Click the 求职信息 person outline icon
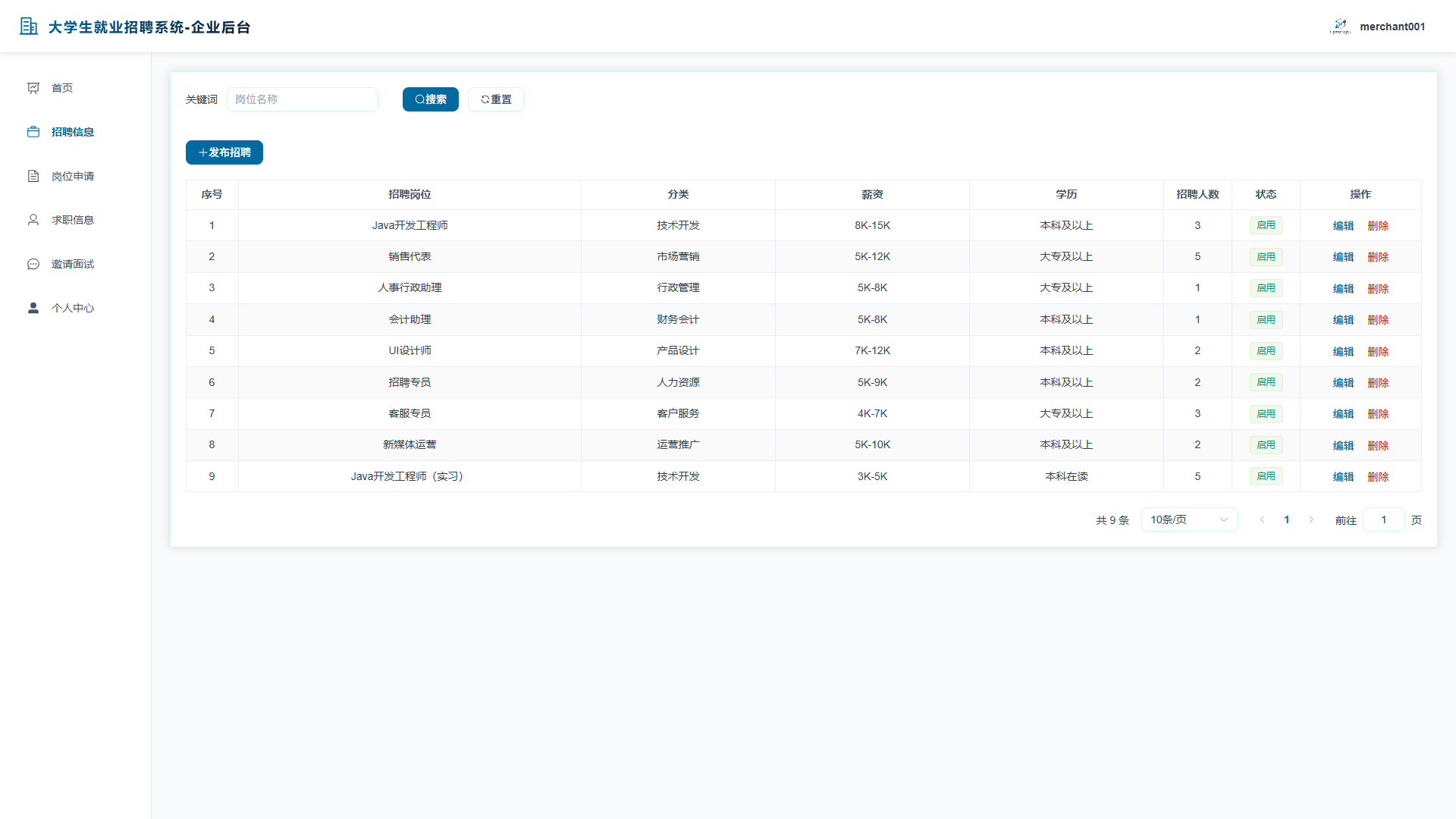 click(x=33, y=220)
